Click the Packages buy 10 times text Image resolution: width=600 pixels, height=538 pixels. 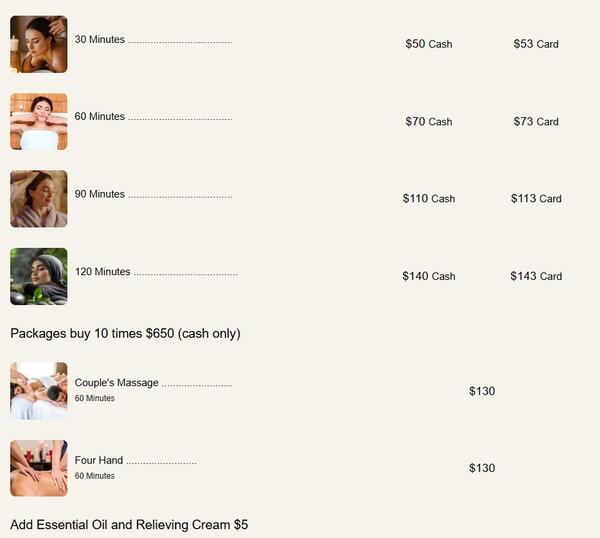[125, 333]
